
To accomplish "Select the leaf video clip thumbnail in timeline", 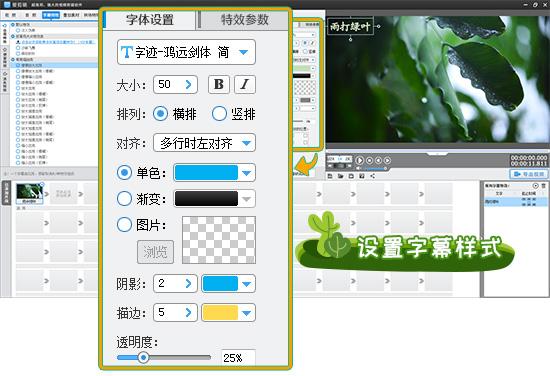I will pyautogui.click(x=29, y=193).
